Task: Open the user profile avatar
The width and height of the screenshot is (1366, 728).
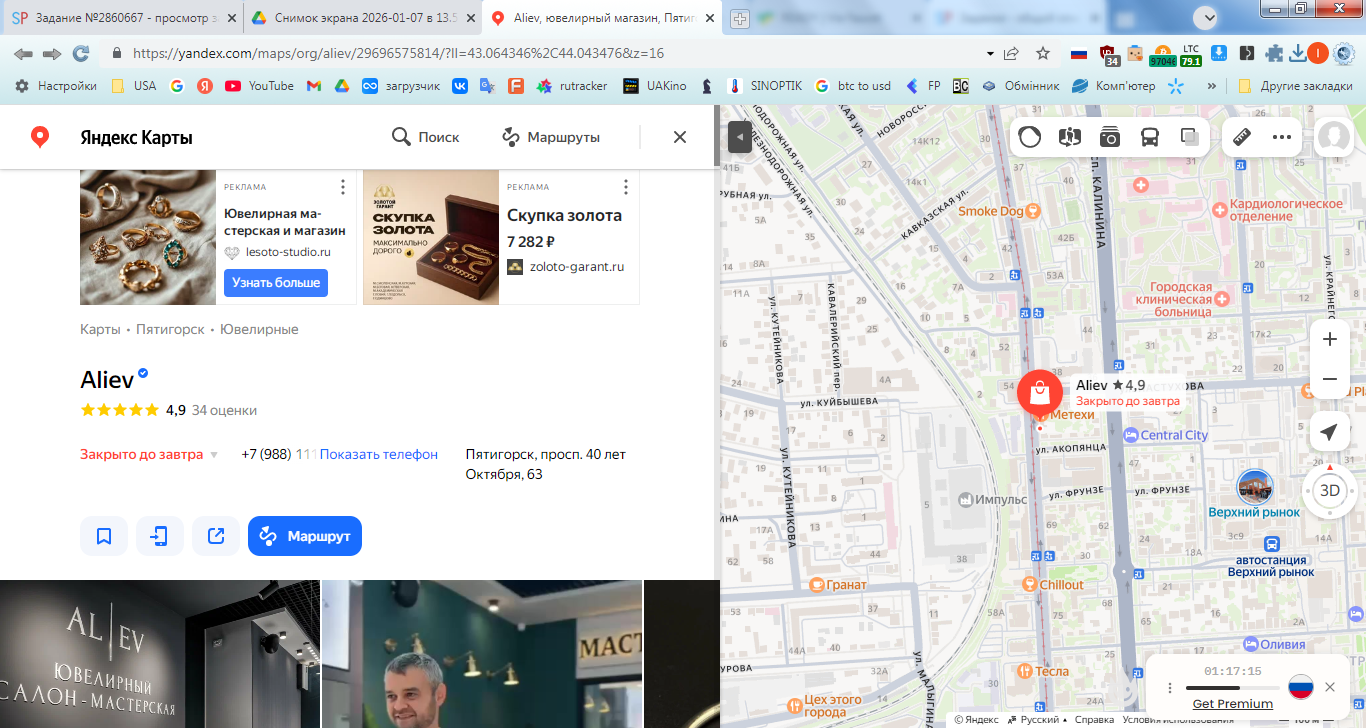Action: pos(1333,137)
